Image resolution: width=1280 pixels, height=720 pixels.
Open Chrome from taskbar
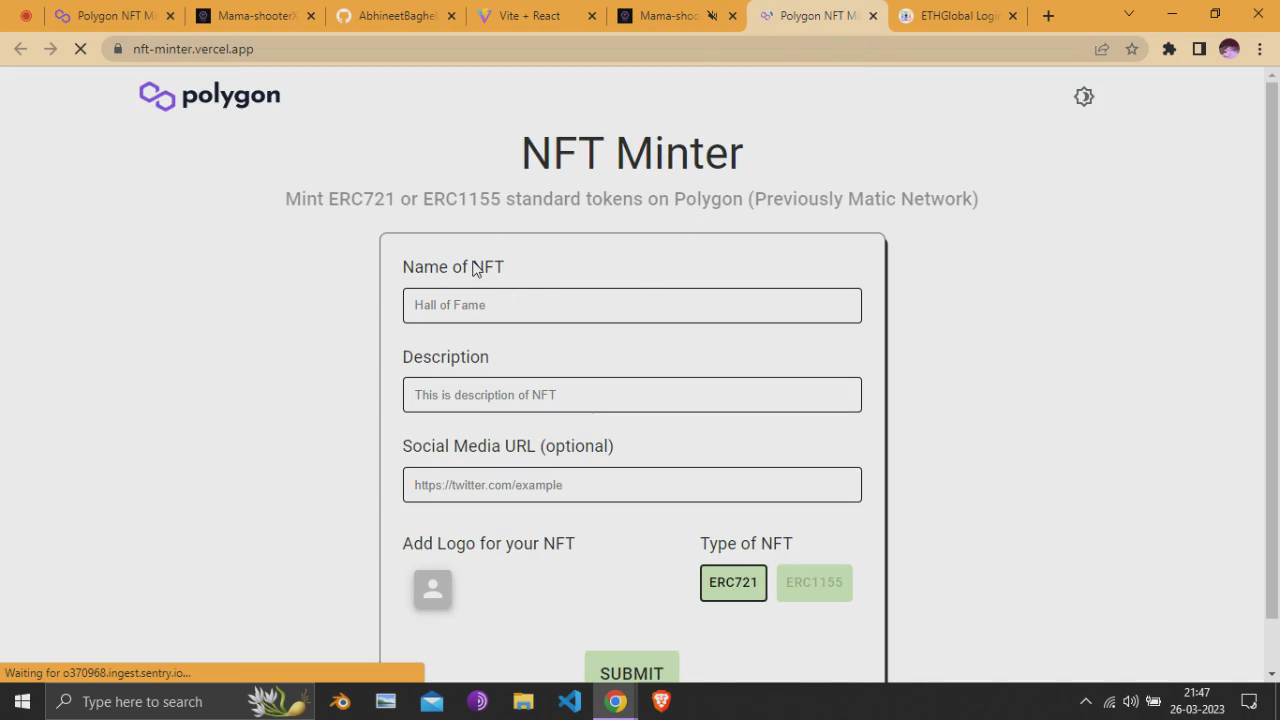615,702
